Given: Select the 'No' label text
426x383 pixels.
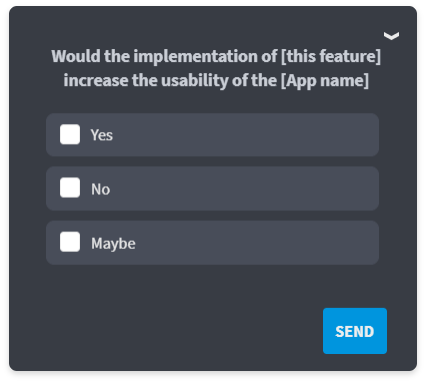Looking at the screenshot, I should [101, 189].
